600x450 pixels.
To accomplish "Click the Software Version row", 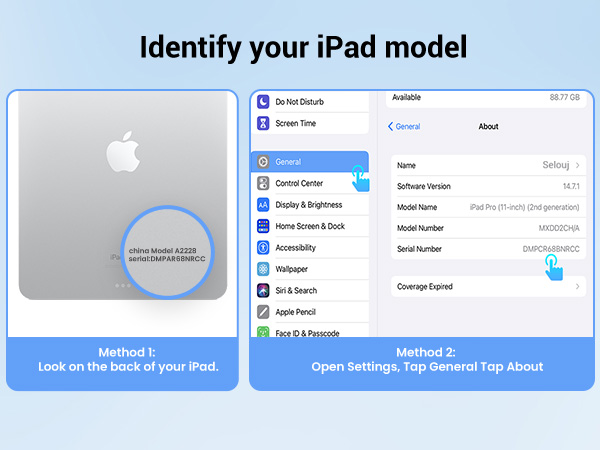I will (x=488, y=186).
